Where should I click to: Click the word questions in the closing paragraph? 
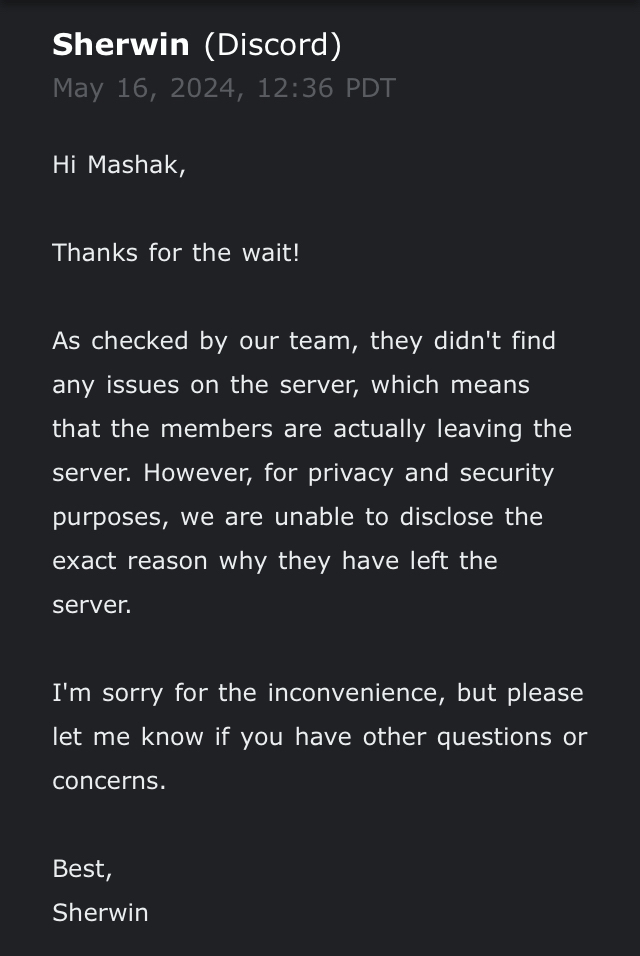tap(494, 738)
